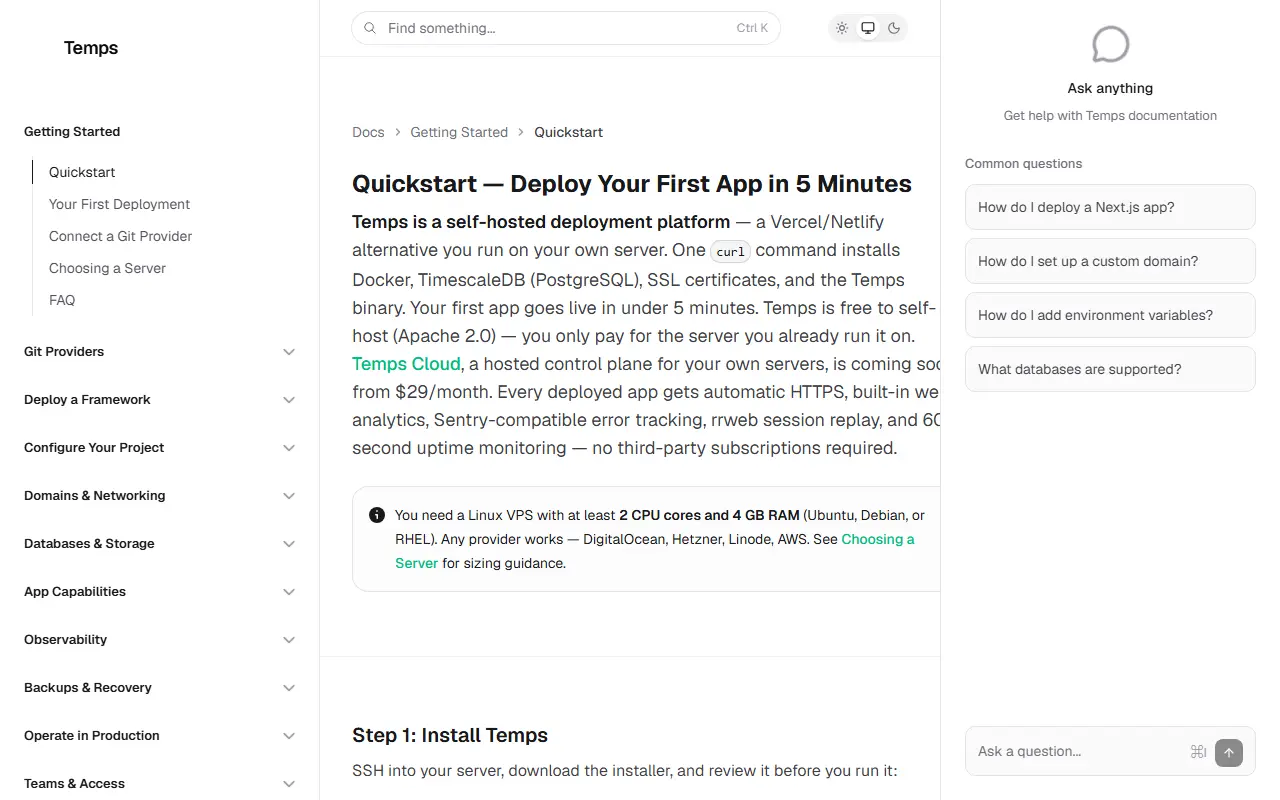Screen dimensions: 1280x800
Task: Expand the Backups & Recovery section
Action: click(x=160, y=688)
